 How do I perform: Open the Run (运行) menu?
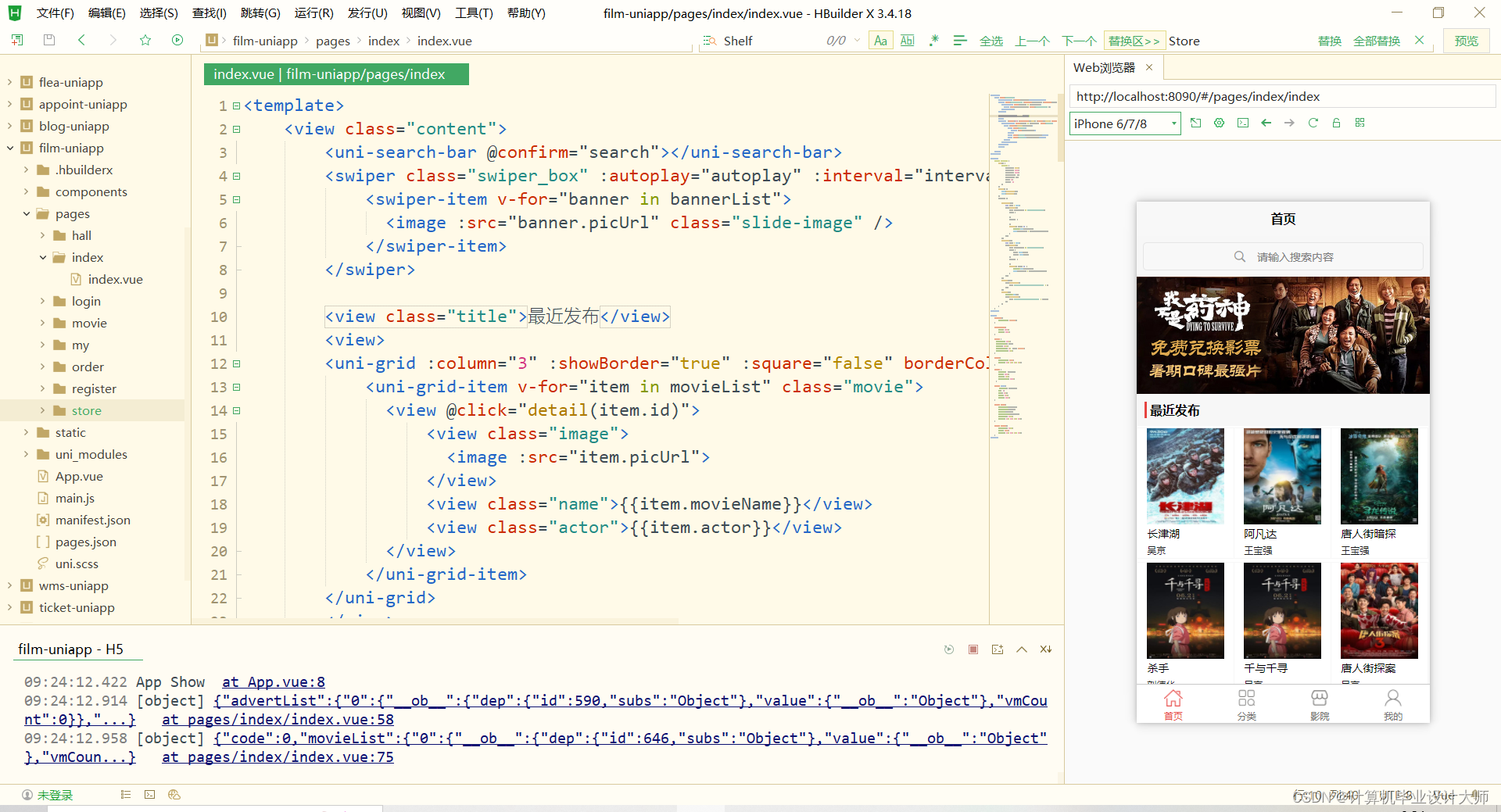[x=313, y=13]
